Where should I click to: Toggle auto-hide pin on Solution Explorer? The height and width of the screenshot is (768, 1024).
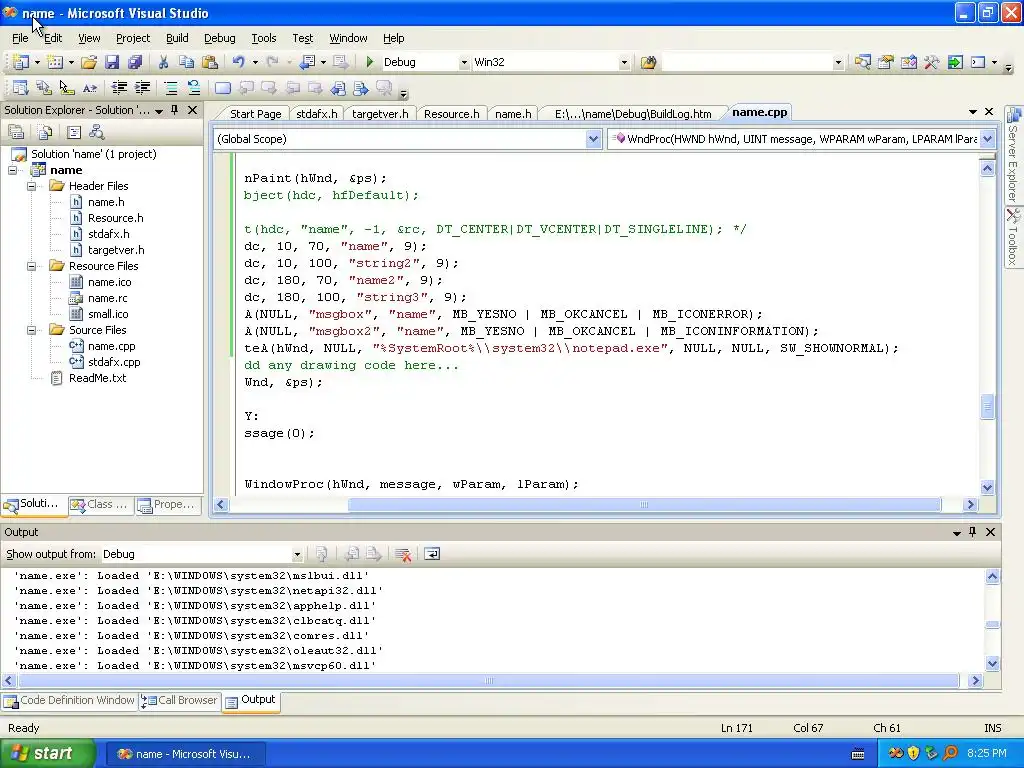coord(174,110)
